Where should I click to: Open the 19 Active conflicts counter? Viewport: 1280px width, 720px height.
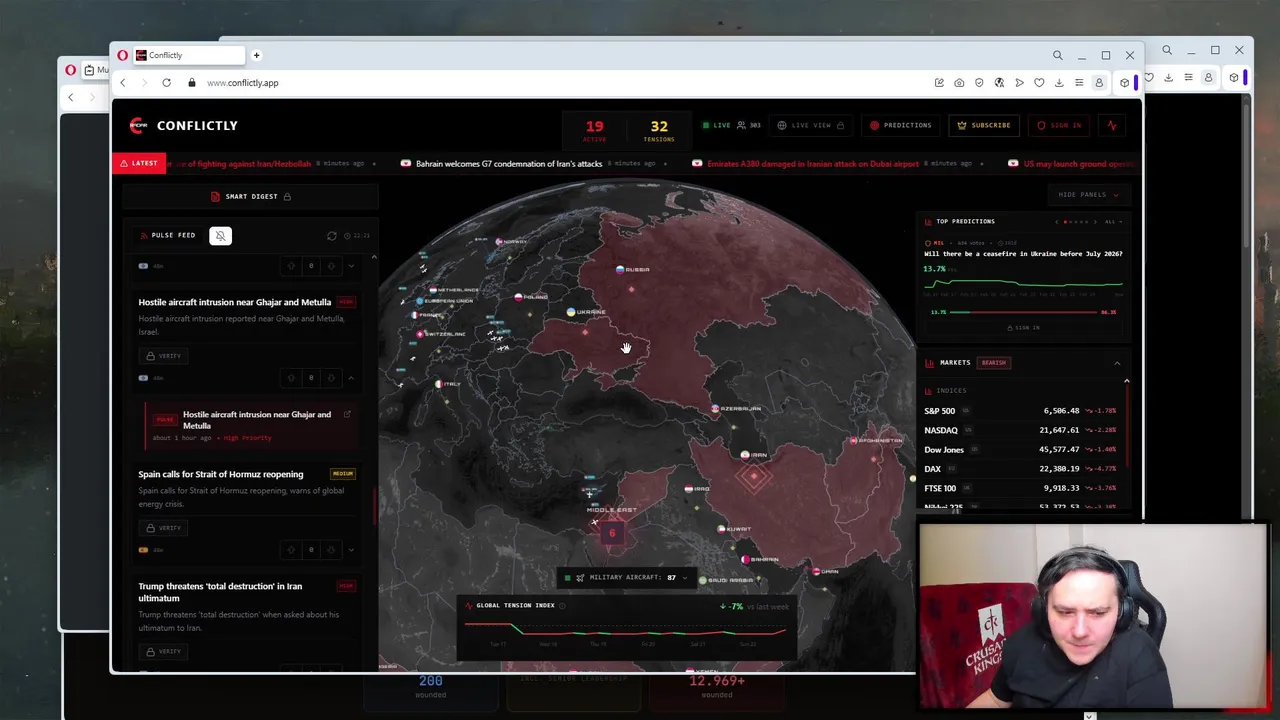[x=594, y=130]
